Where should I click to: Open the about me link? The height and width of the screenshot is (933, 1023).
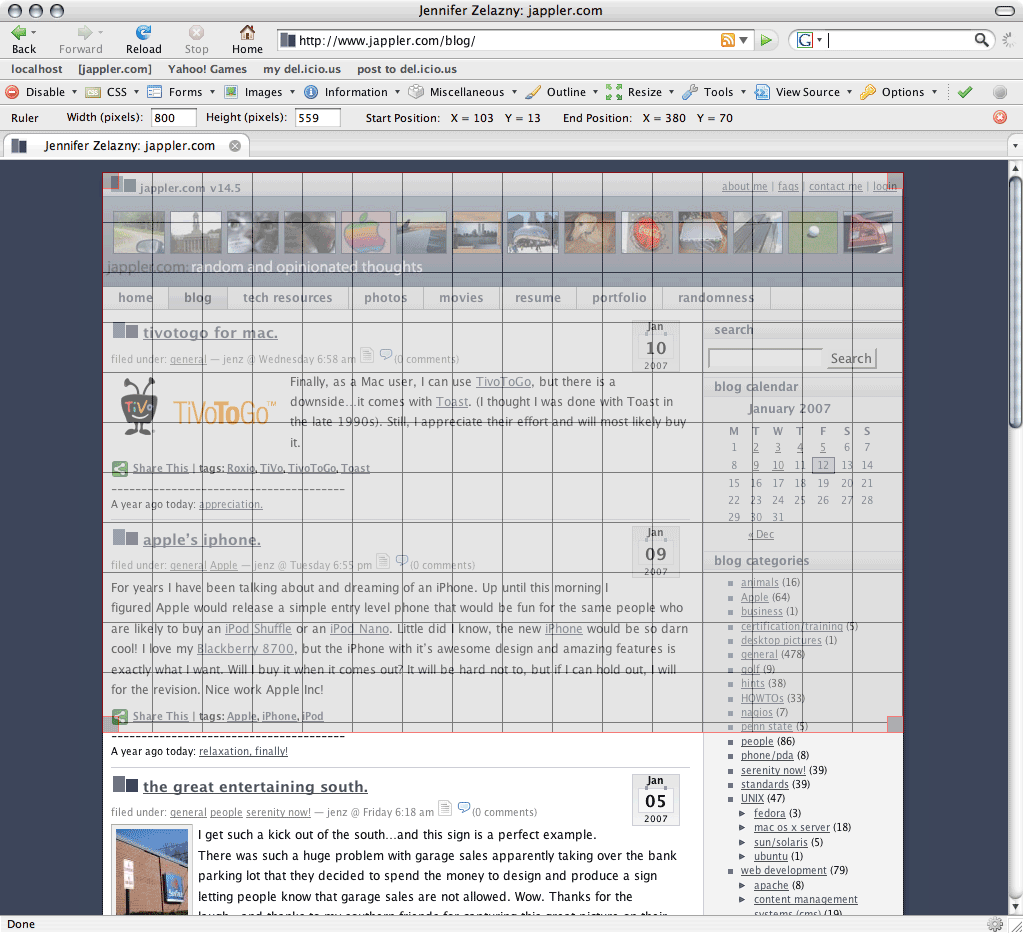pyautogui.click(x=744, y=187)
